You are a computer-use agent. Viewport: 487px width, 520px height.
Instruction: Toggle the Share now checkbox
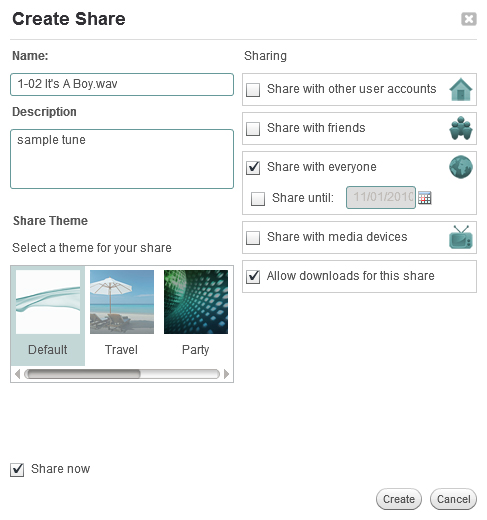click(17, 470)
